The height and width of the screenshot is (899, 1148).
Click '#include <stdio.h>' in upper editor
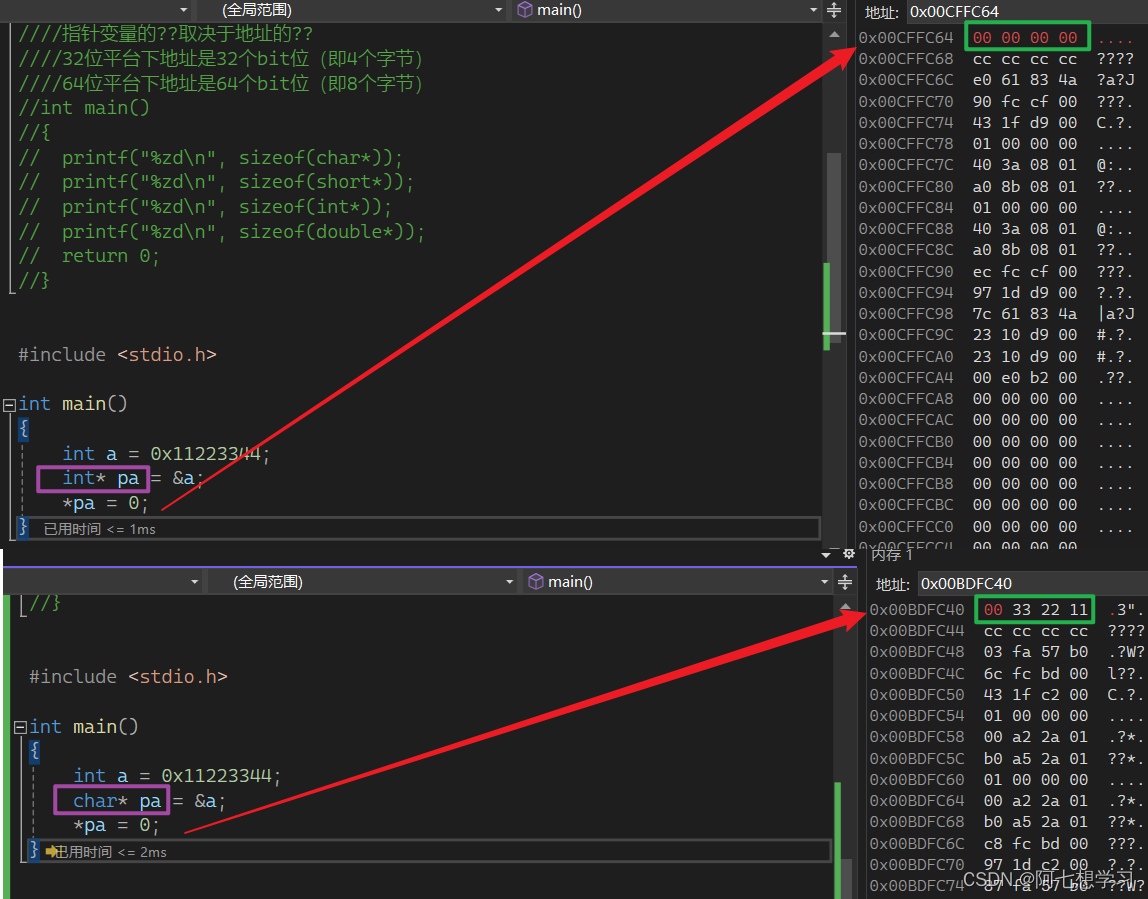coord(117,354)
